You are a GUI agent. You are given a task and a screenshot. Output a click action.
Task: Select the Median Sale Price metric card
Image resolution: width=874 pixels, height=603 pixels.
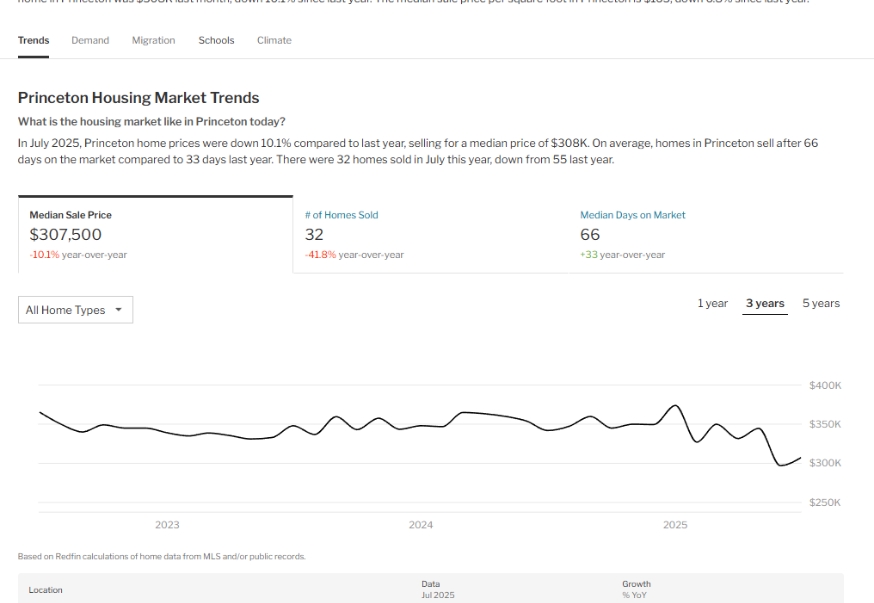click(x=155, y=235)
